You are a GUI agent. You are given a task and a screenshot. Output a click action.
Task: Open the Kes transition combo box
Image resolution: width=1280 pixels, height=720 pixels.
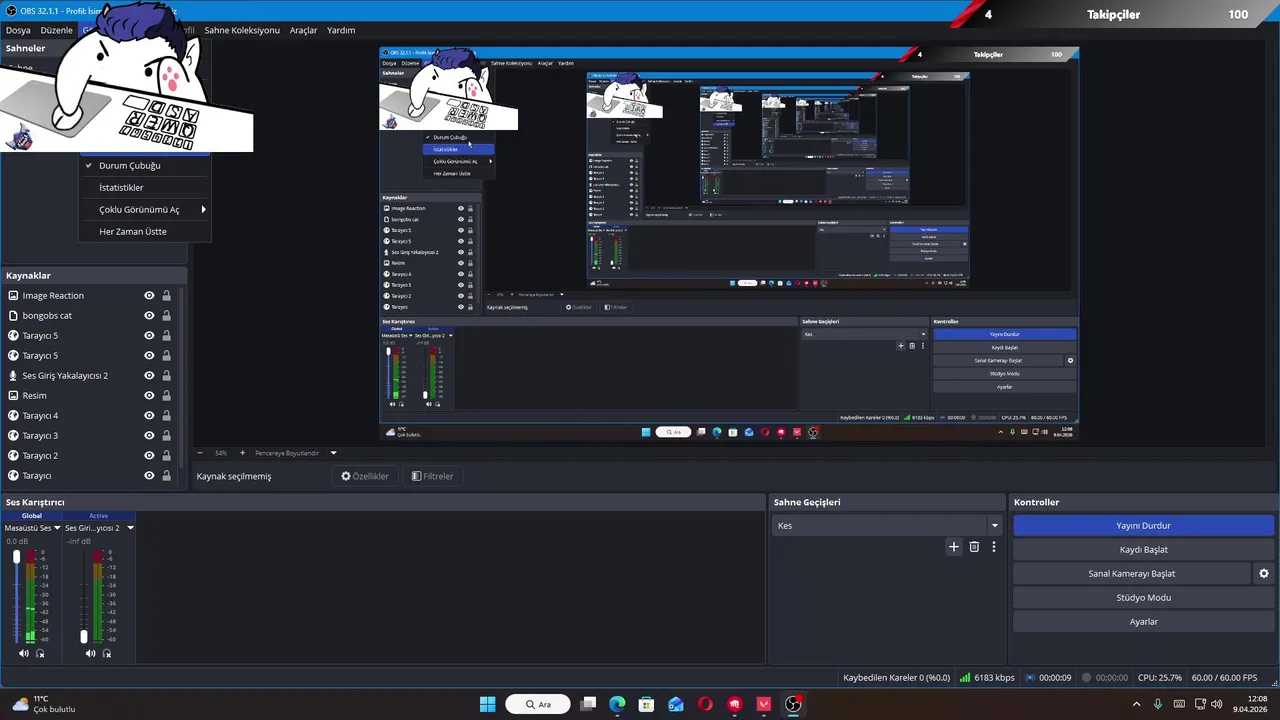(887, 525)
